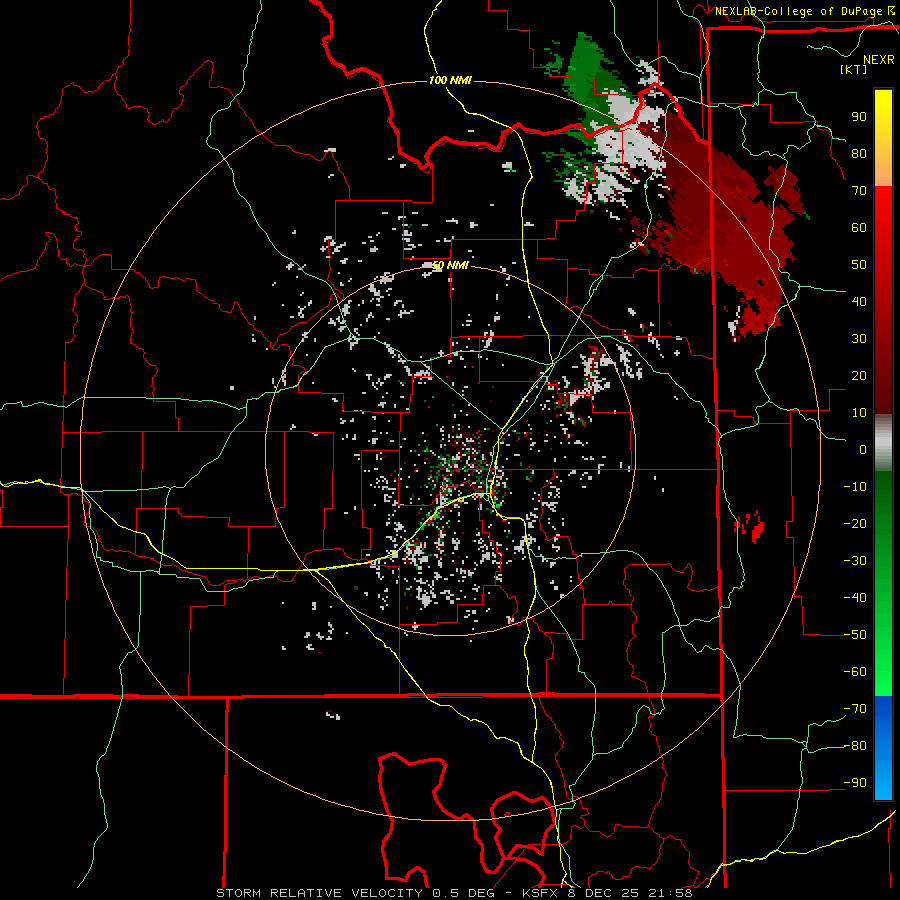The image size is (900, 900).
Task: Click the -90 velocity scale label
Action: coord(855,783)
